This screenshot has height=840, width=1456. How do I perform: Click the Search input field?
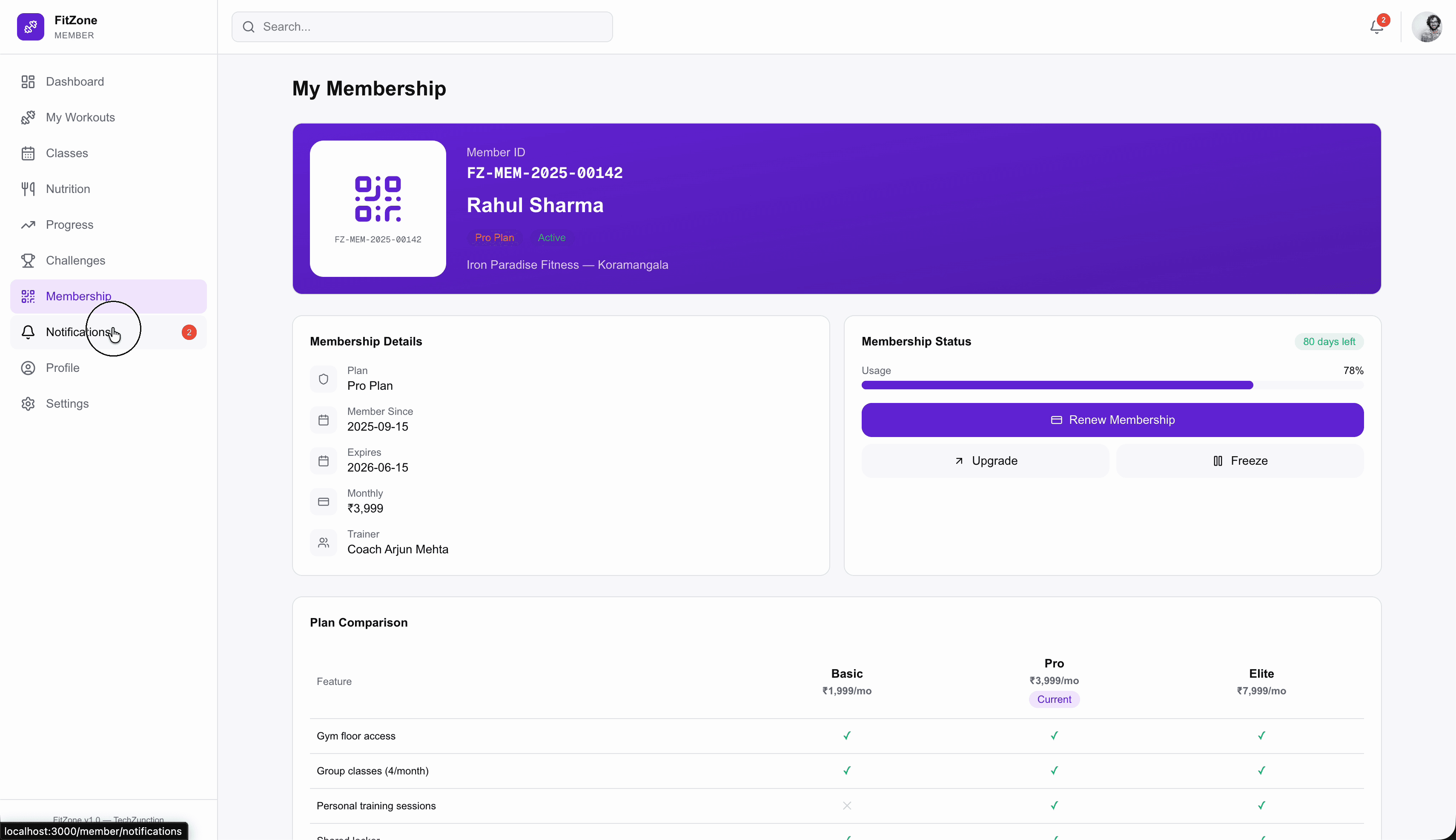(422, 26)
